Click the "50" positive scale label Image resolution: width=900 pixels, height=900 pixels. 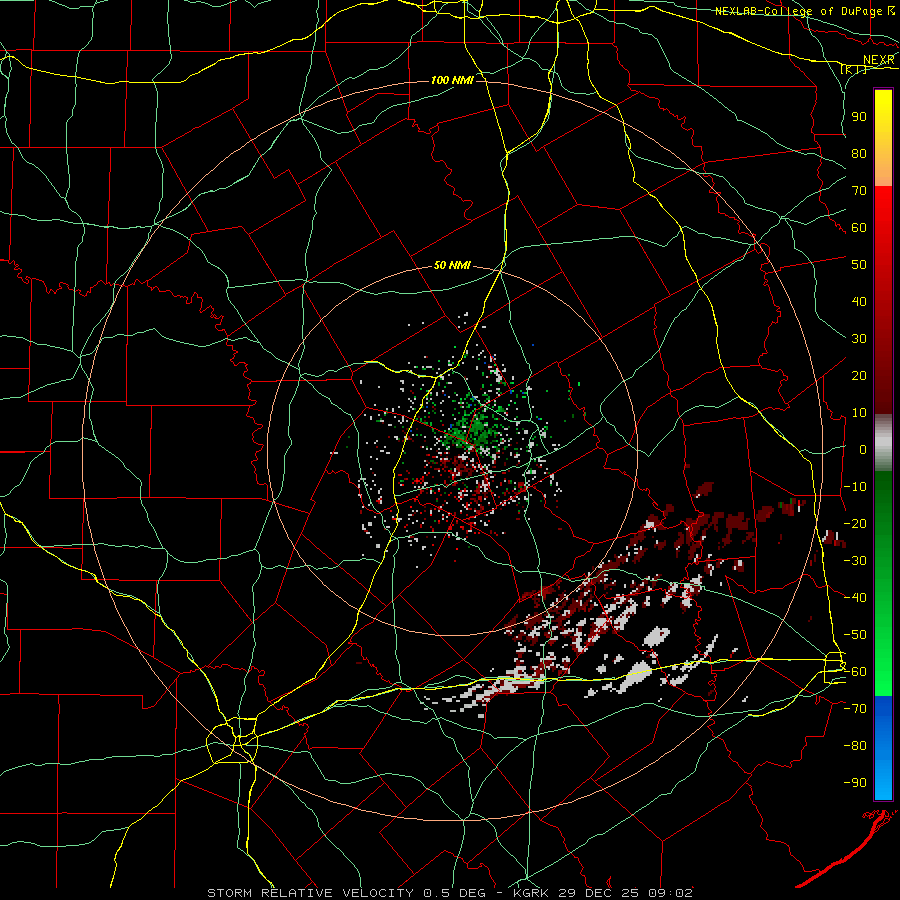(x=859, y=265)
